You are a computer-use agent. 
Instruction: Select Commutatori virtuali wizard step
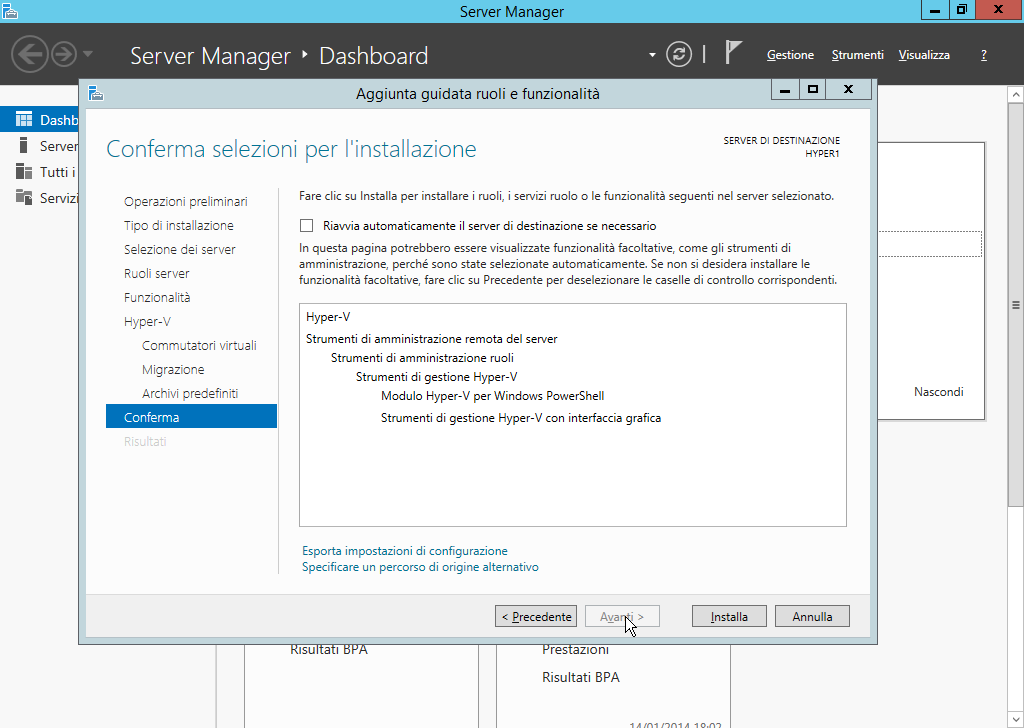coord(199,346)
